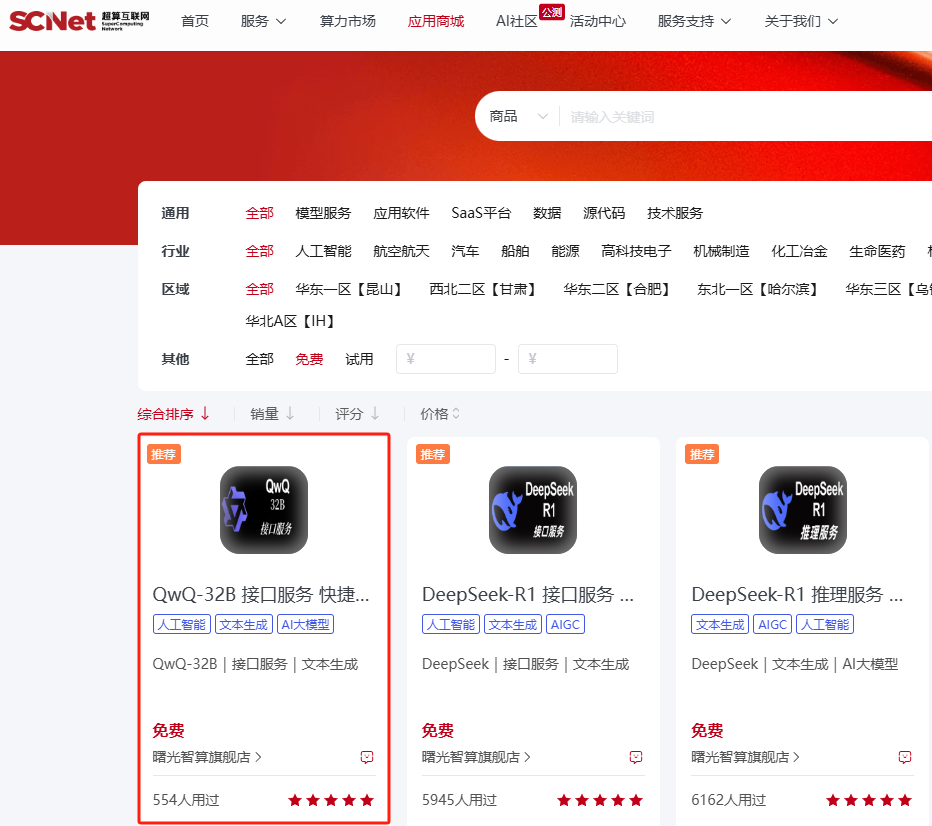Filter region by 华北A区【IH】
Viewport: 932px width, 826px height.
click(x=292, y=321)
